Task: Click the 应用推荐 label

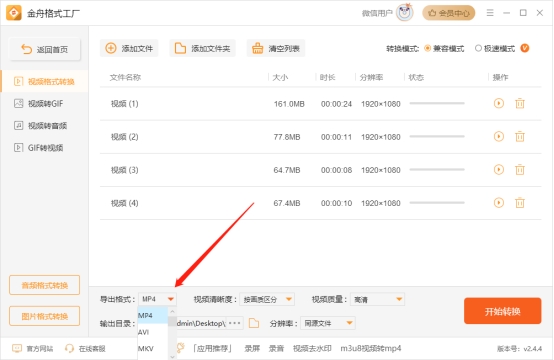Action: 212,349
